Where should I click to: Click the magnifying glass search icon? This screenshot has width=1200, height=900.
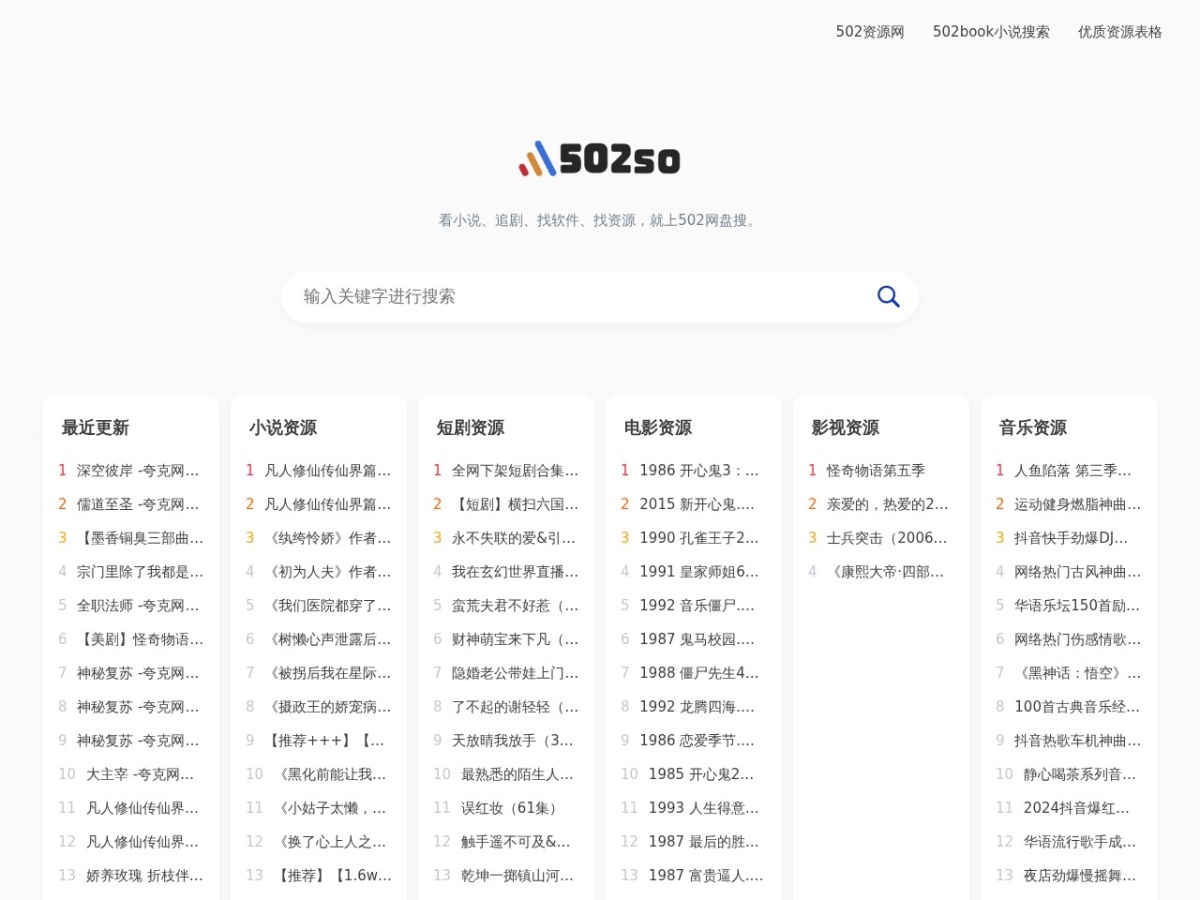(x=888, y=296)
